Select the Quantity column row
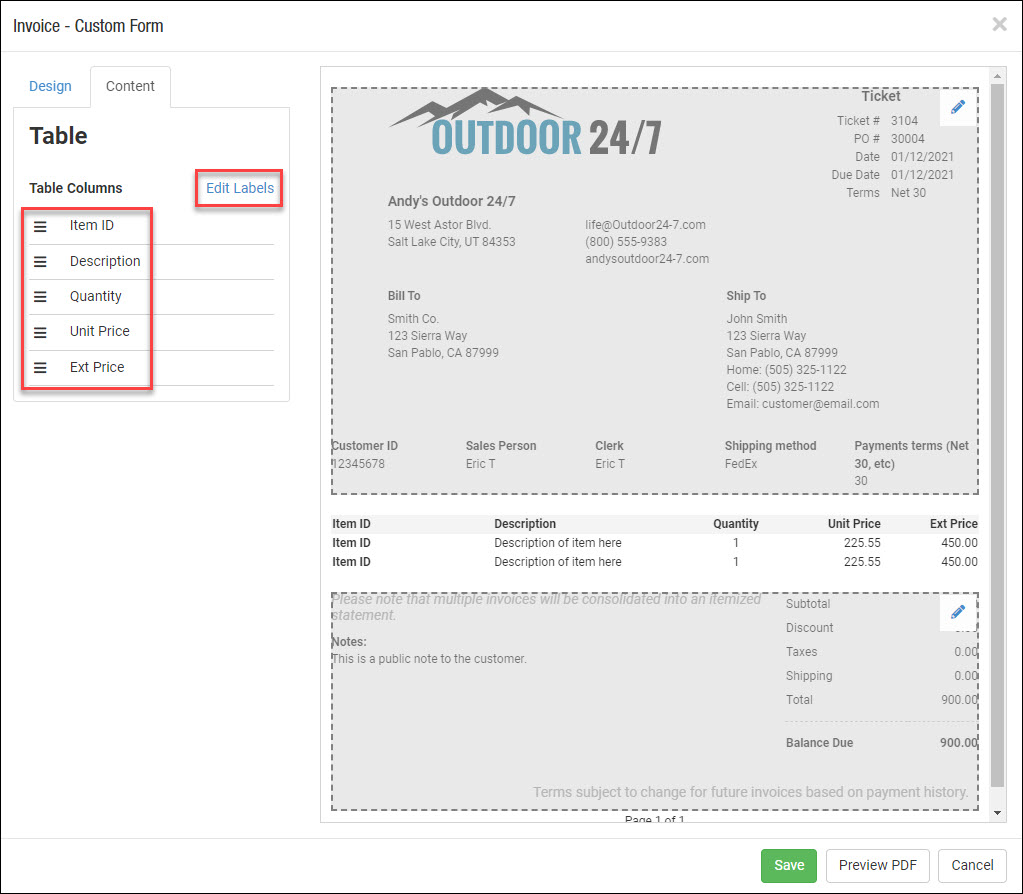 pos(151,297)
